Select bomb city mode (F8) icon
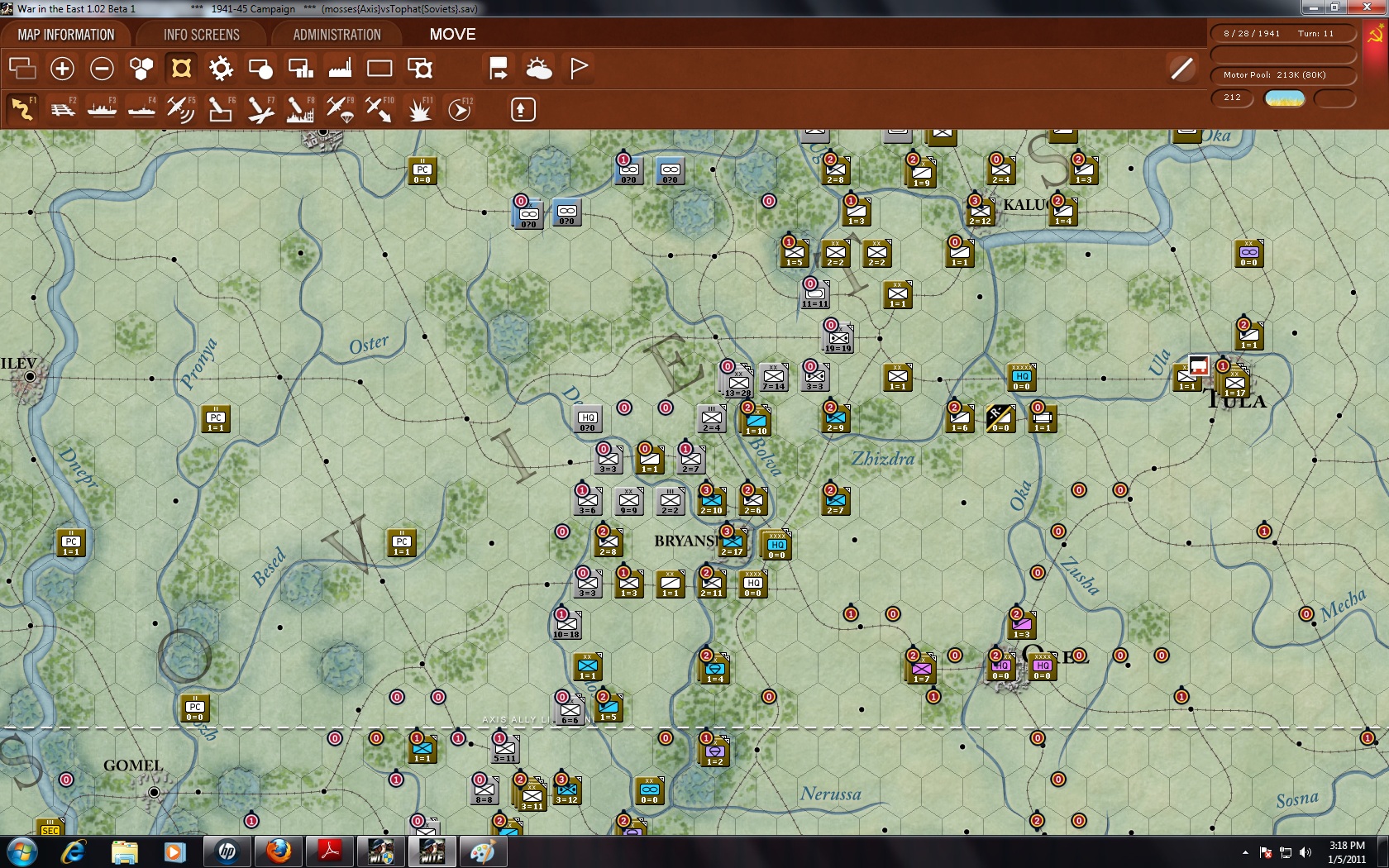 tap(300, 109)
